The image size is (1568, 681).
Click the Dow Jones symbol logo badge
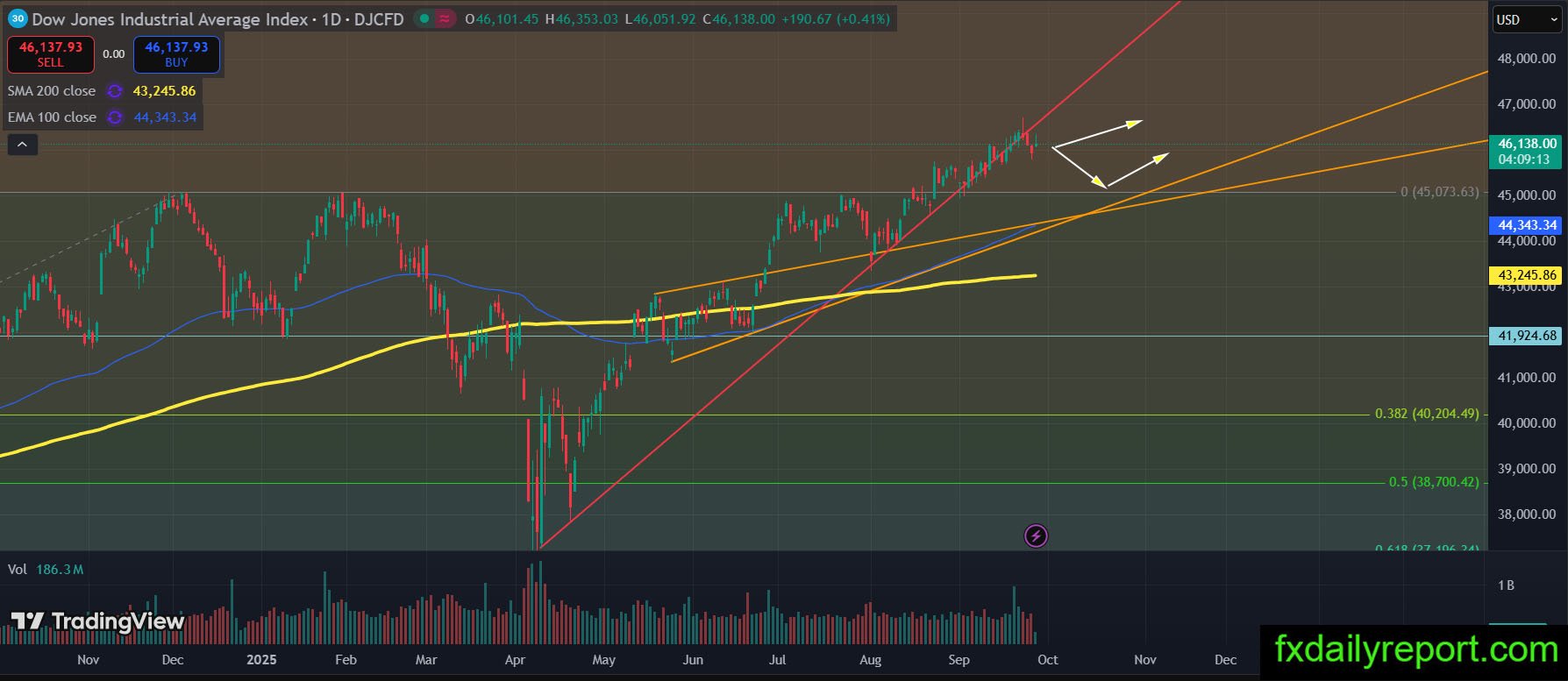click(x=18, y=18)
